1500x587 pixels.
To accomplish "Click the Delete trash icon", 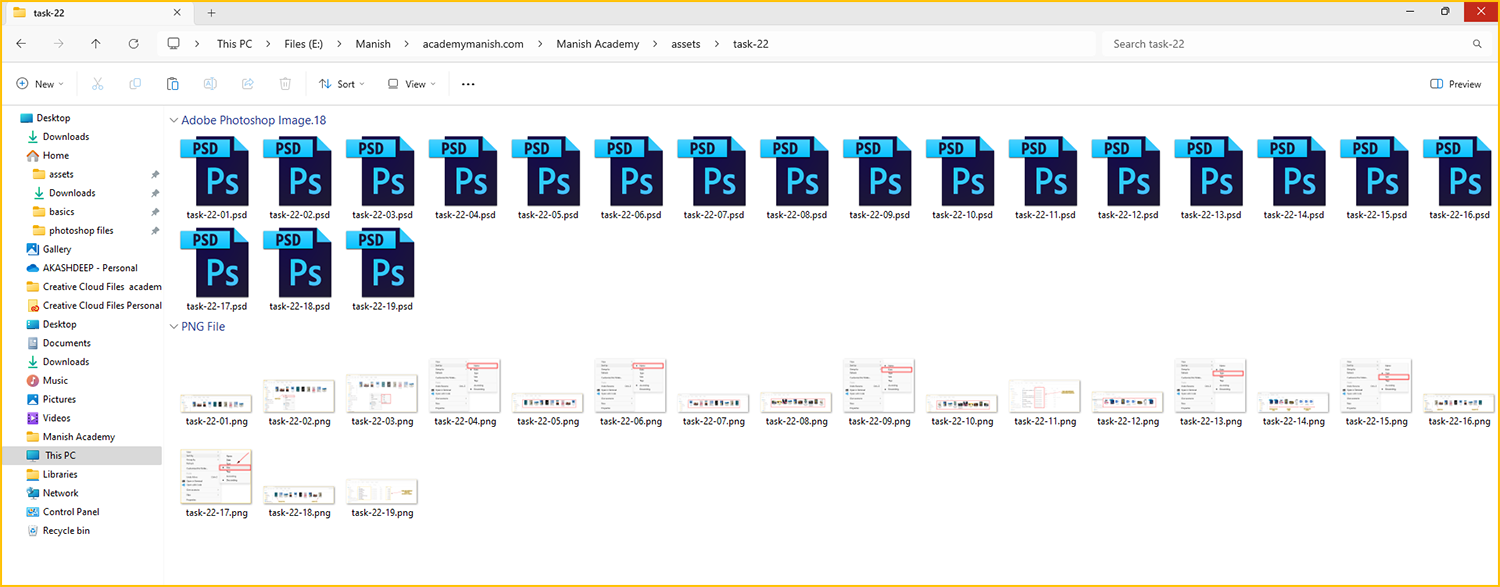I will coord(285,84).
